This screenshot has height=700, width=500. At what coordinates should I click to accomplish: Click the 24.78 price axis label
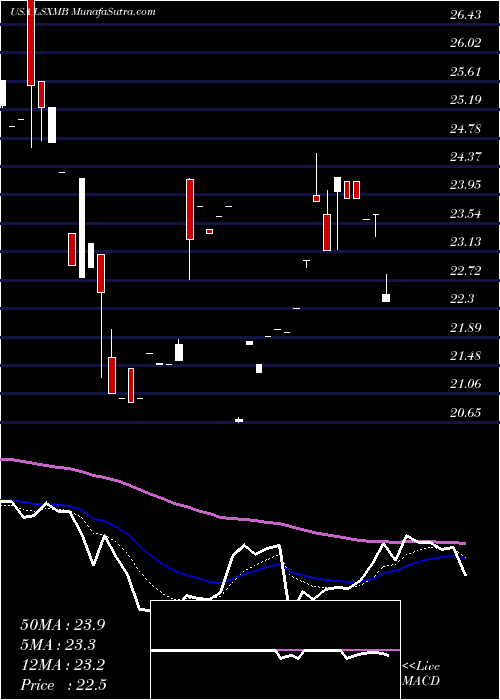click(466, 129)
